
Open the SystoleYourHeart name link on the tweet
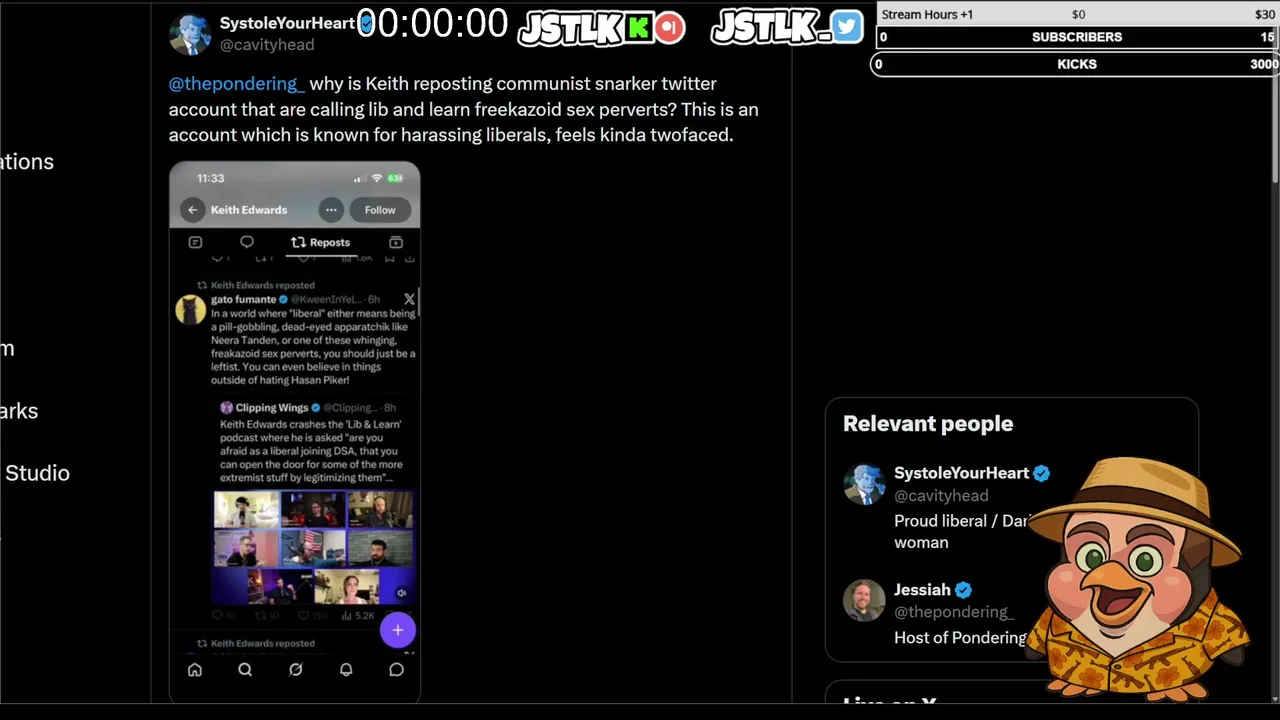pos(288,23)
